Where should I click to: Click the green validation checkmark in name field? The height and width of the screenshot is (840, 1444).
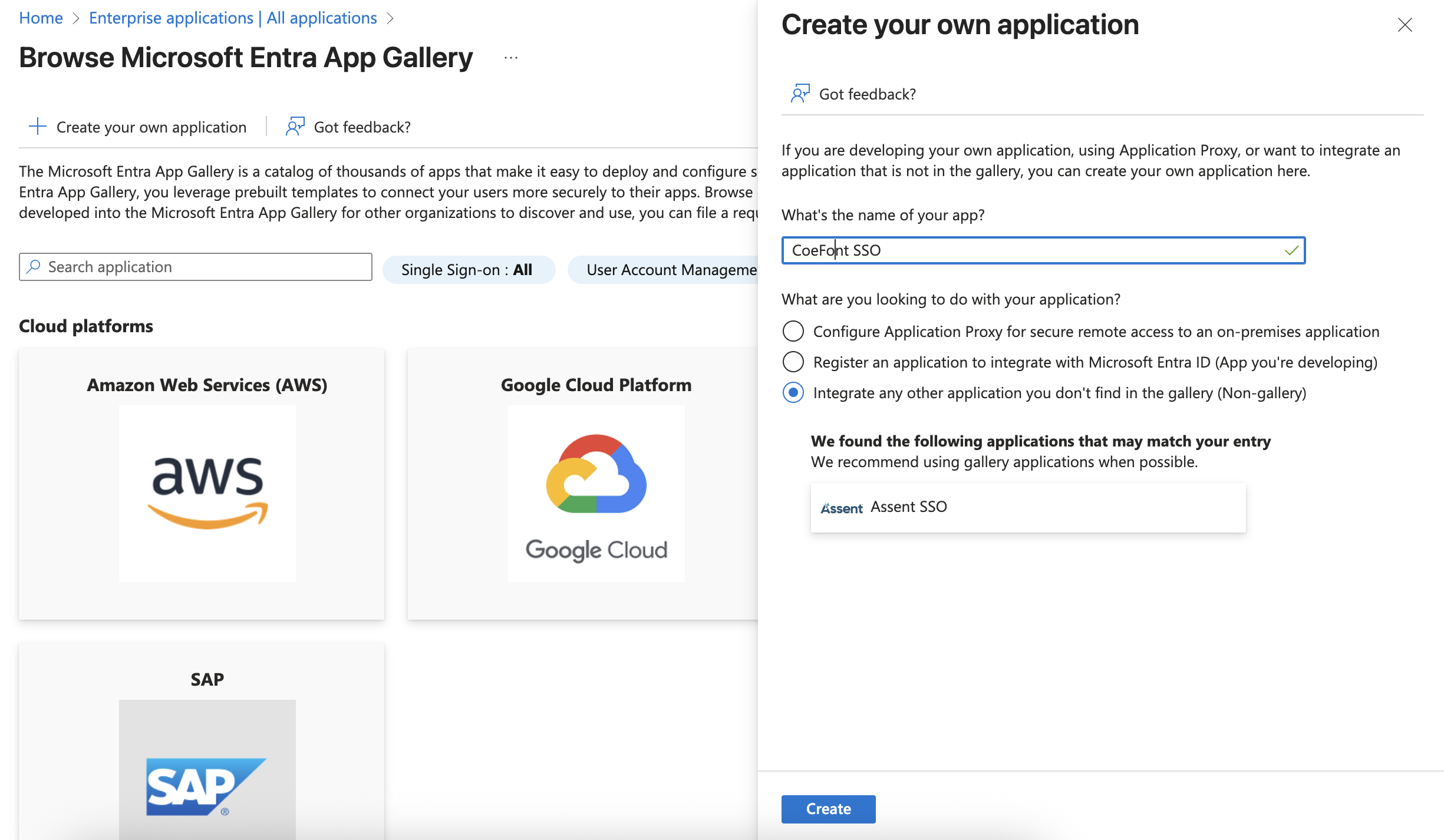coord(1291,250)
